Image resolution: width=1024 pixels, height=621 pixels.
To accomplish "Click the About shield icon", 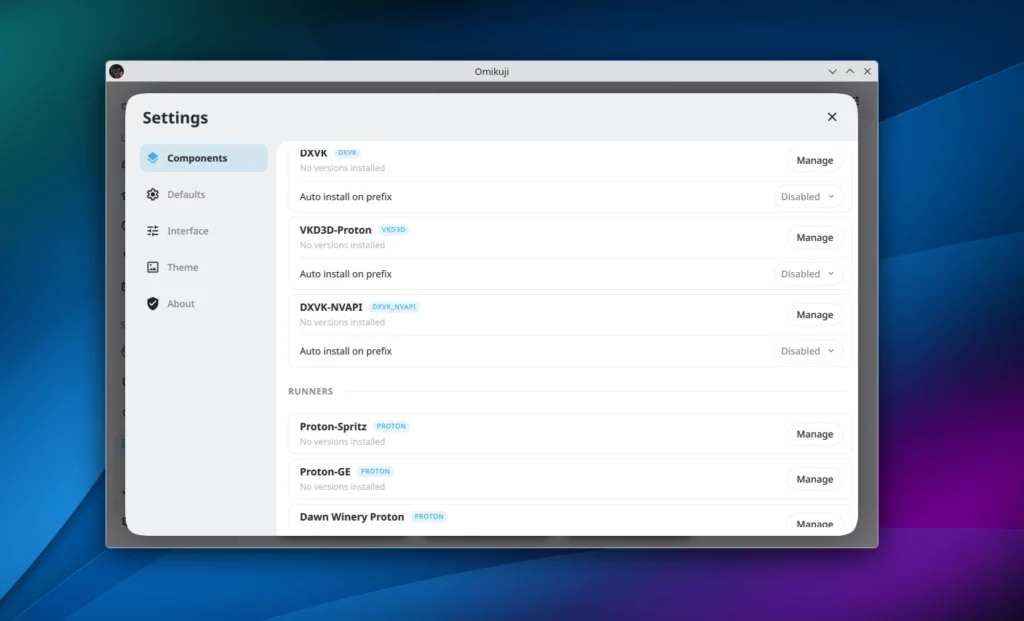I will click(x=153, y=304).
